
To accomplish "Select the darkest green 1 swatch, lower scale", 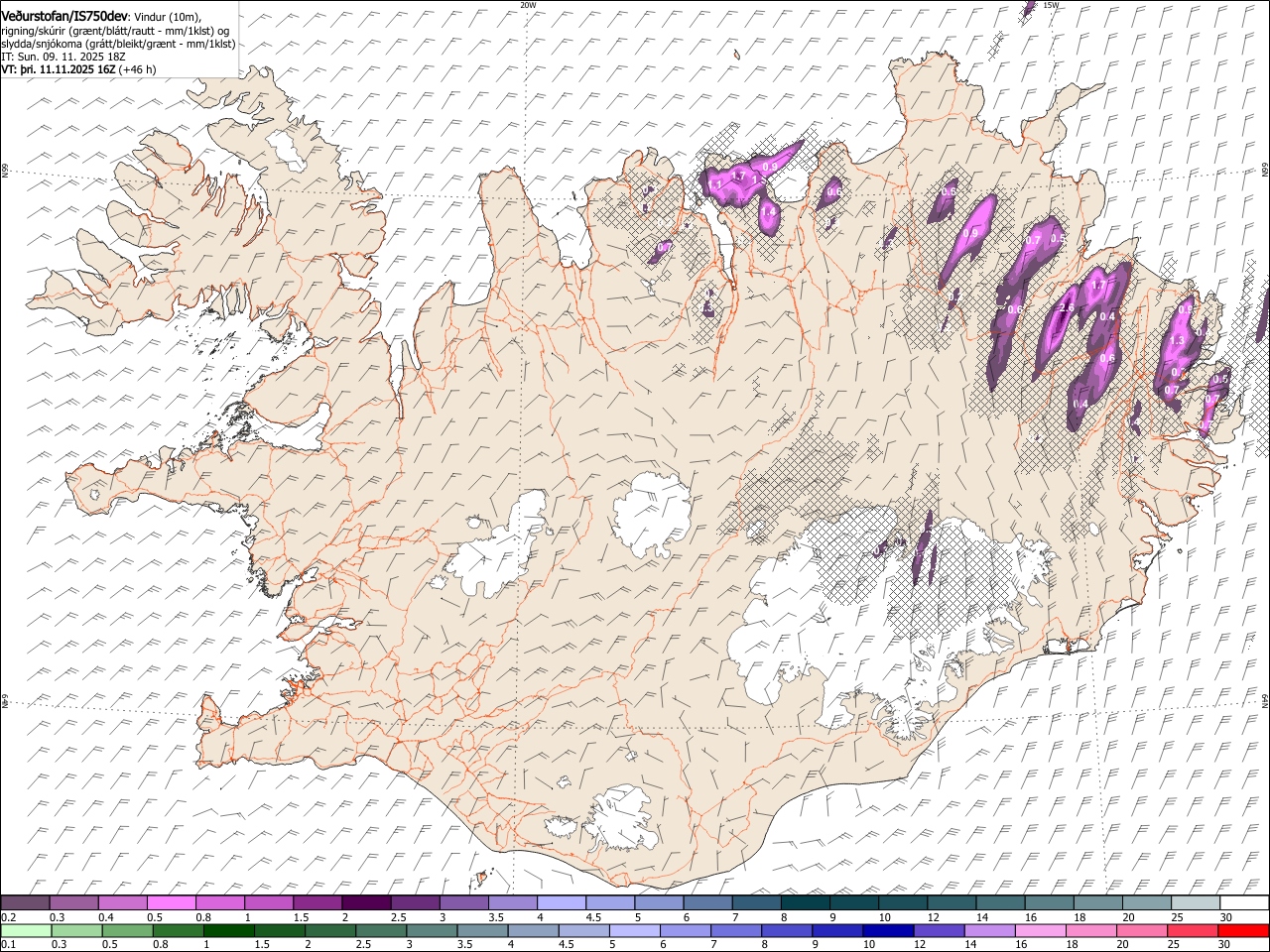I will coord(229,930).
